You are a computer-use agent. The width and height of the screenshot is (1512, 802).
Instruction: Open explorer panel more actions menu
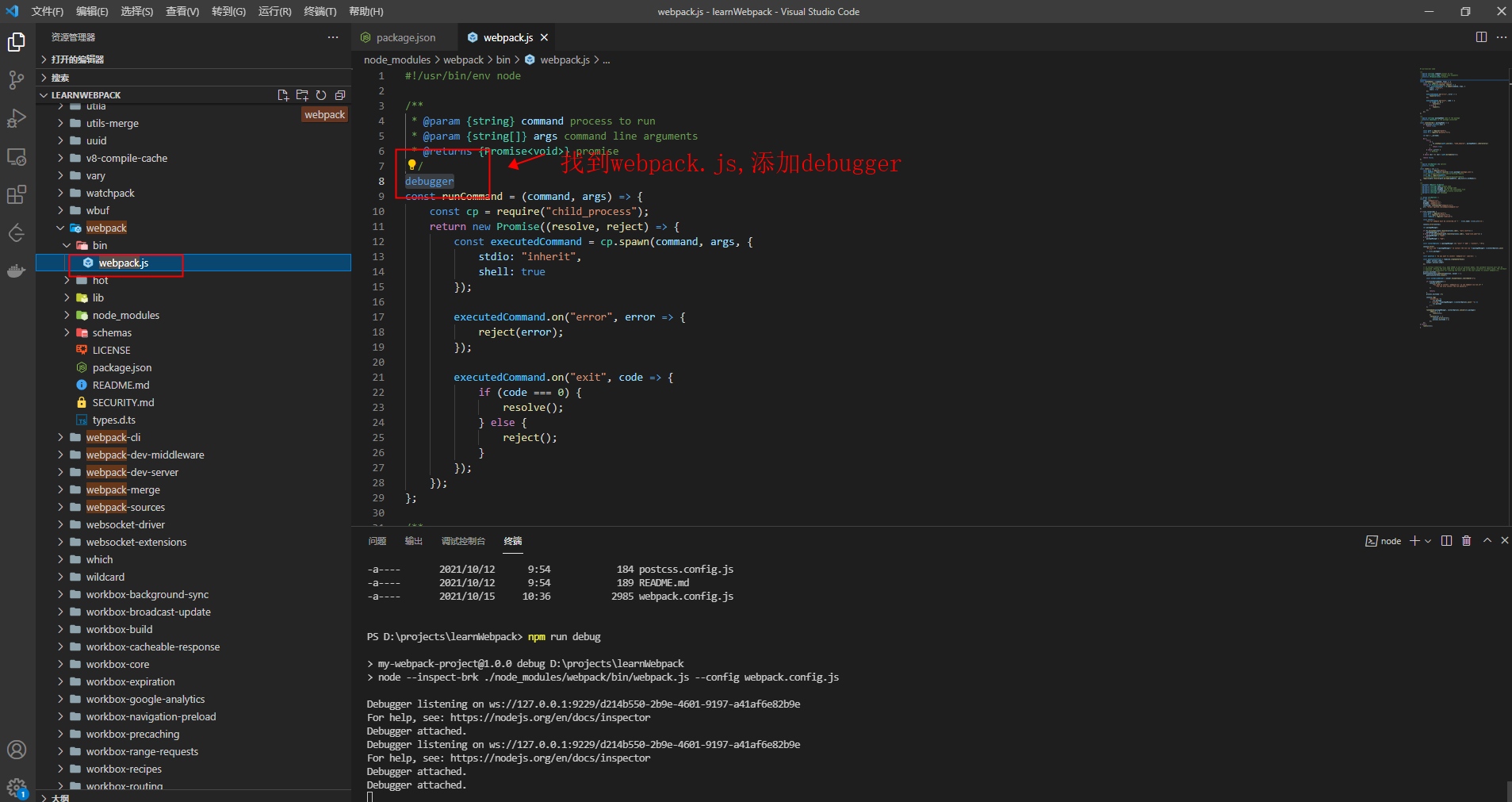(333, 37)
